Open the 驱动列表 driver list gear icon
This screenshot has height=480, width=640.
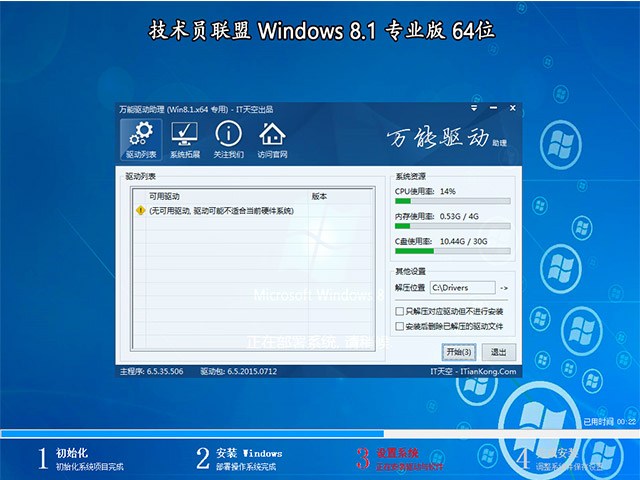(141, 139)
